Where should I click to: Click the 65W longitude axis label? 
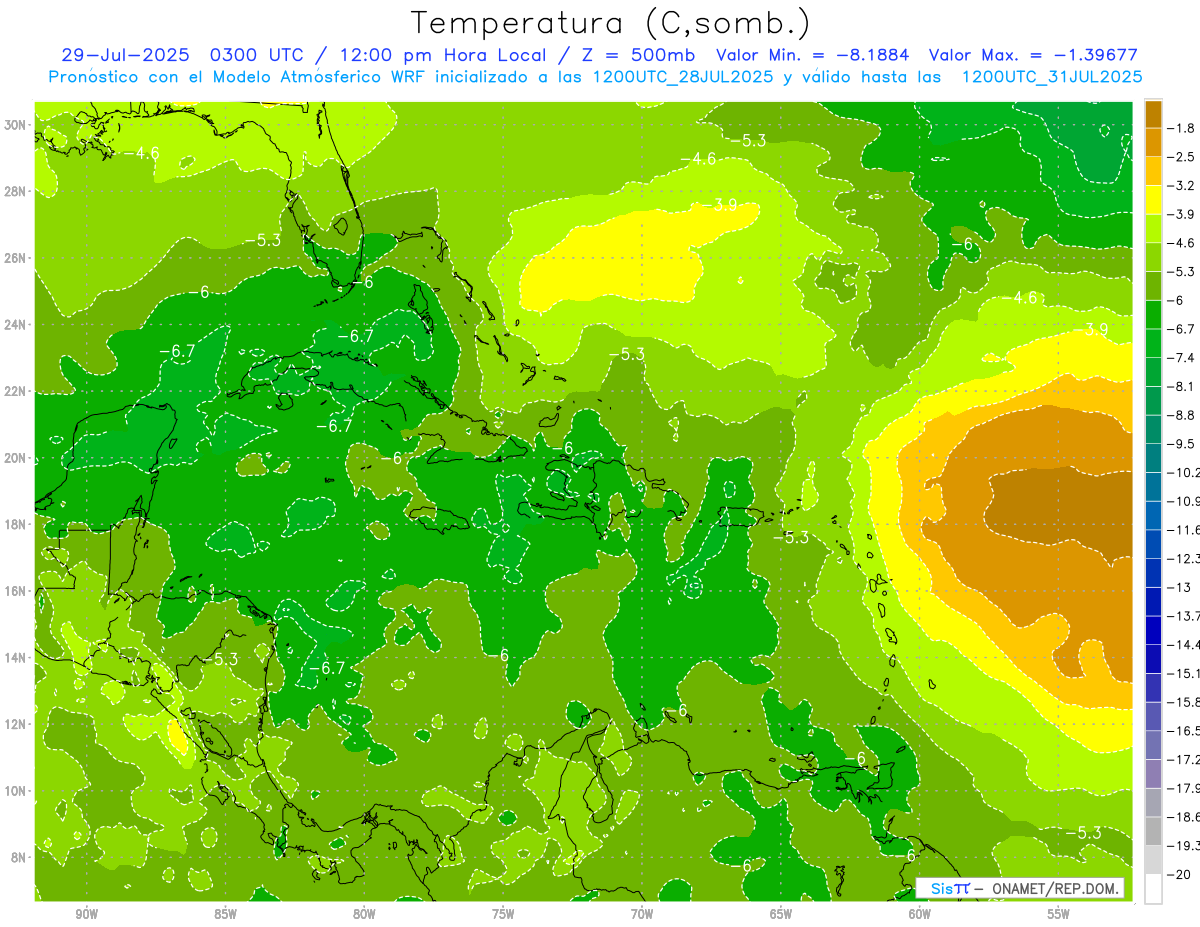[781, 914]
